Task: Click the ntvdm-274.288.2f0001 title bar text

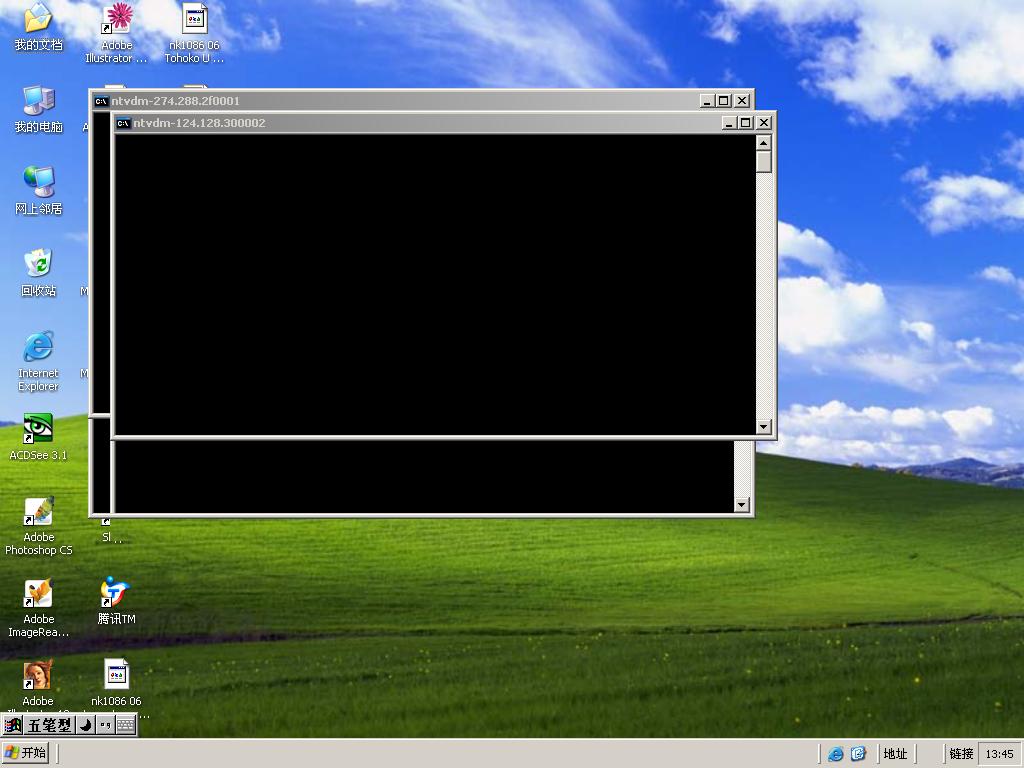Action: [175, 101]
